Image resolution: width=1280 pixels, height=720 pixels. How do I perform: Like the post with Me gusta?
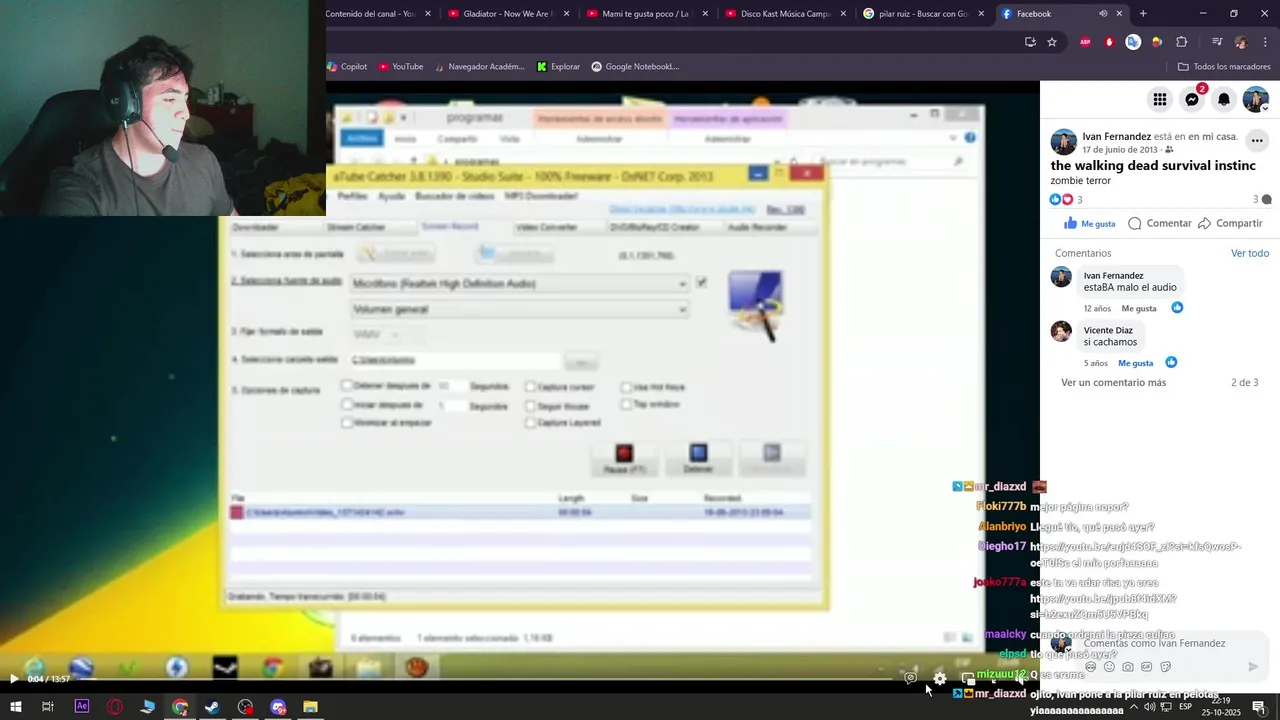coord(1089,223)
